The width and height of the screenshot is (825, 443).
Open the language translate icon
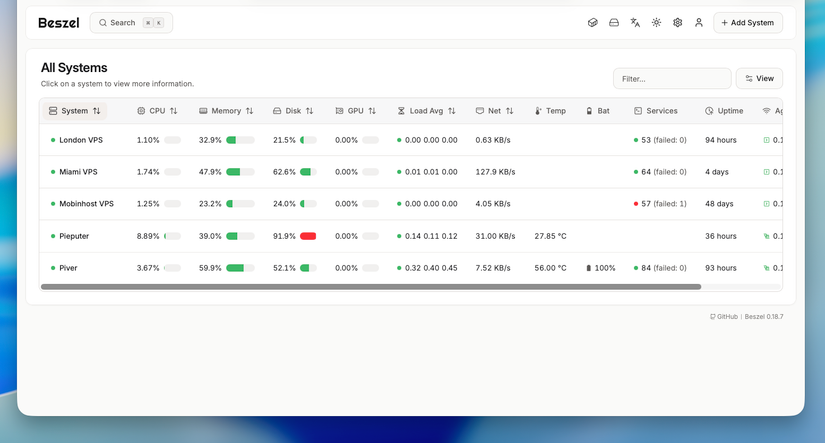tap(635, 23)
